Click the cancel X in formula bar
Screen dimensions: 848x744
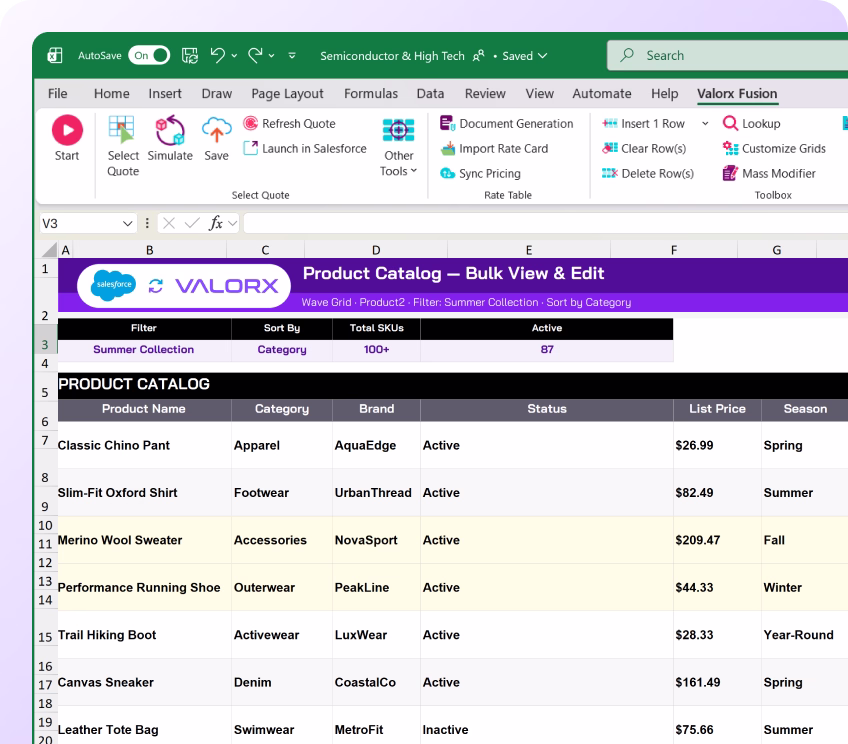(x=169, y=223)
